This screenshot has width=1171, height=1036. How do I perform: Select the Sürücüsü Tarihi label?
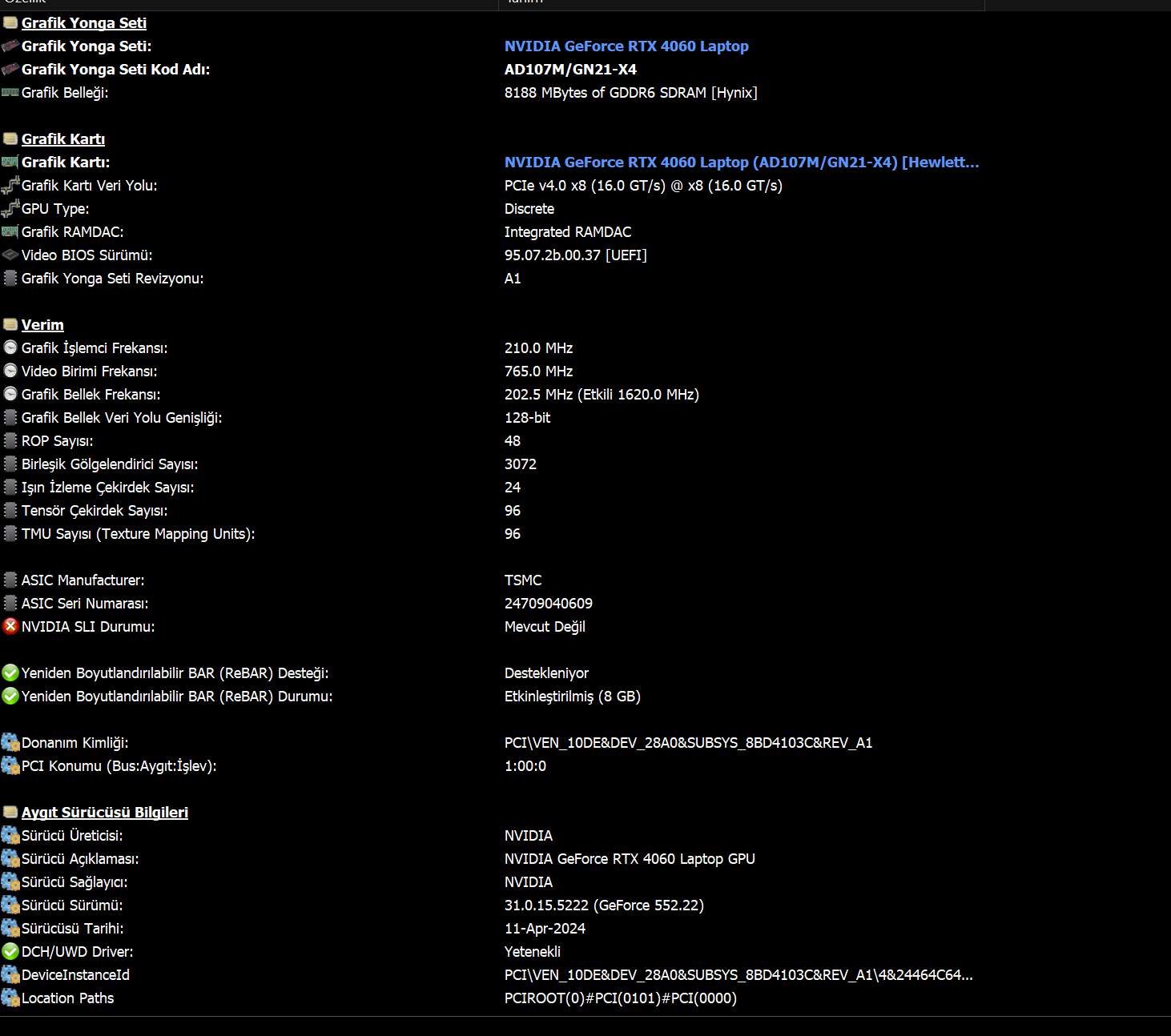coord(73,929)
